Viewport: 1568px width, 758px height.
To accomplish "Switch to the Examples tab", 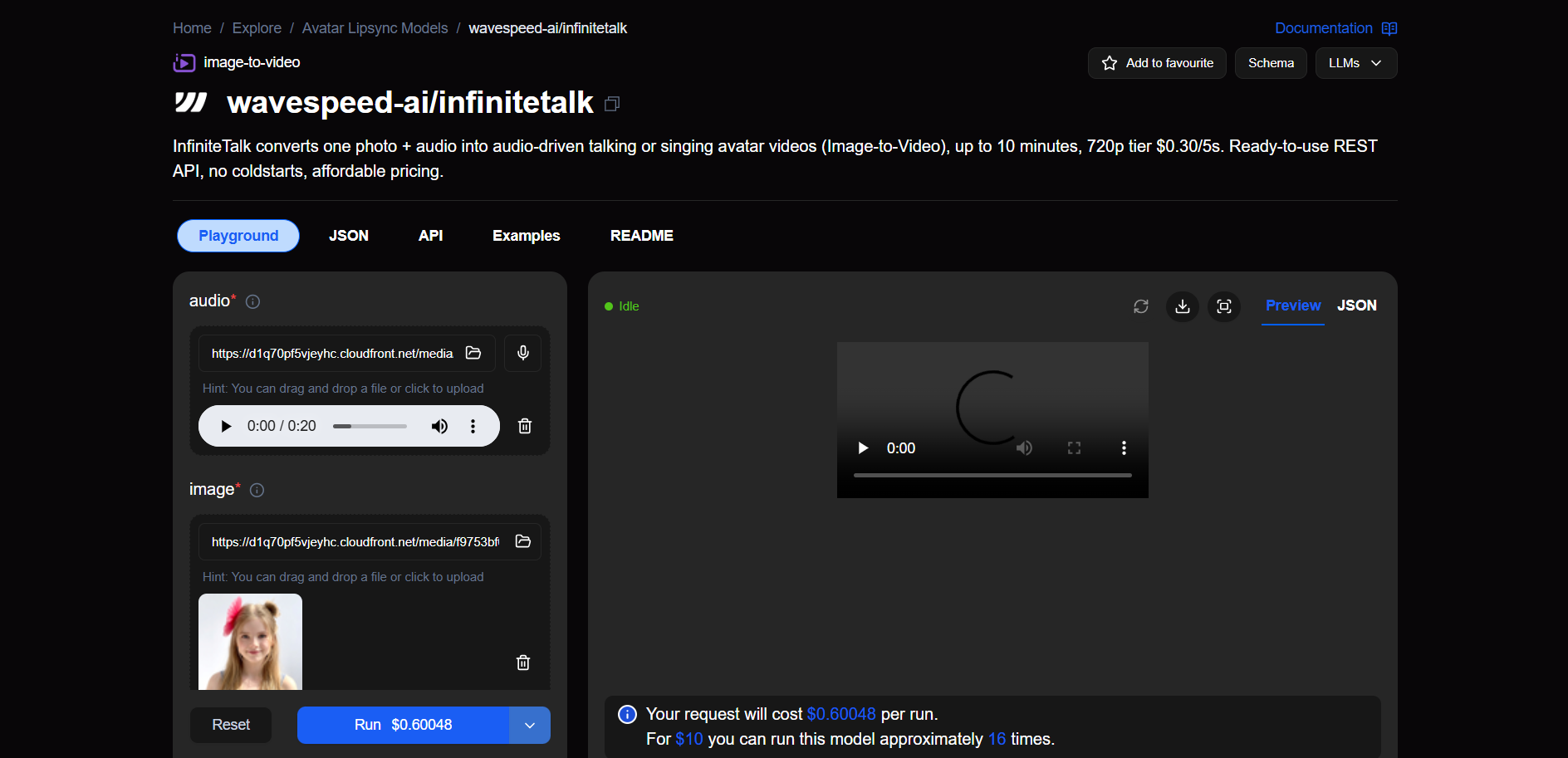I will [x=526, y=236].
